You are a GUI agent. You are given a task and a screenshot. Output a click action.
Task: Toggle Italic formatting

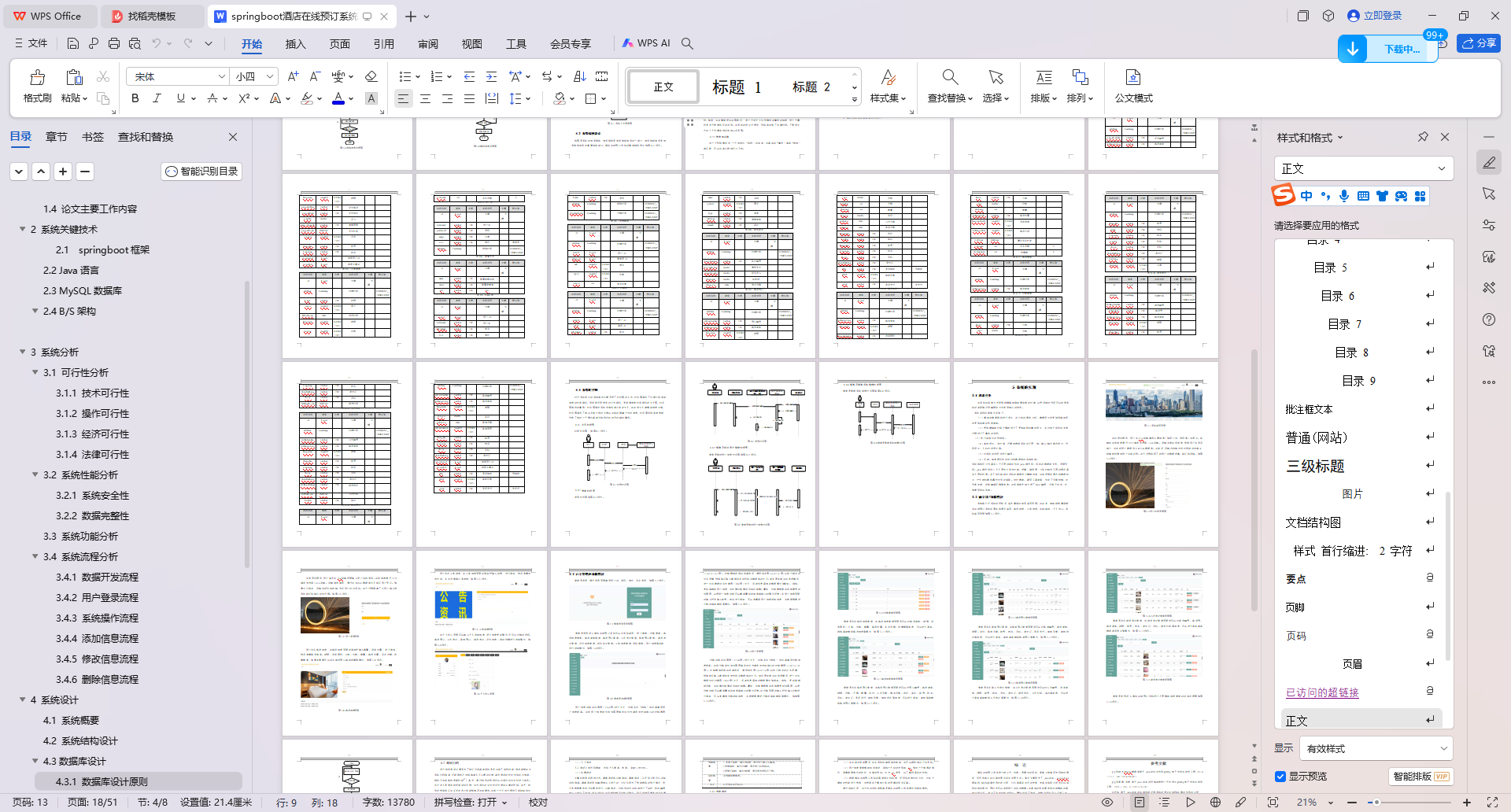click(157, 98)
